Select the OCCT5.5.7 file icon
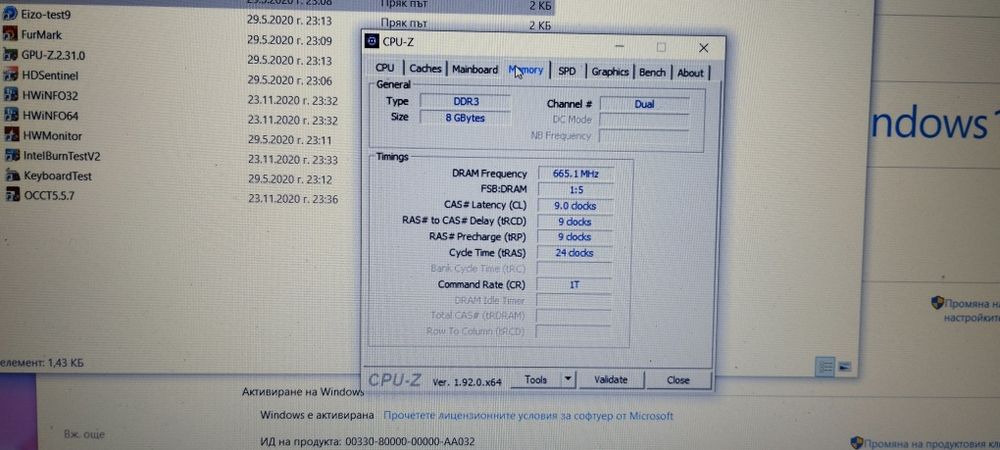Screen dimensions: 1000x450 pos(12,194)
